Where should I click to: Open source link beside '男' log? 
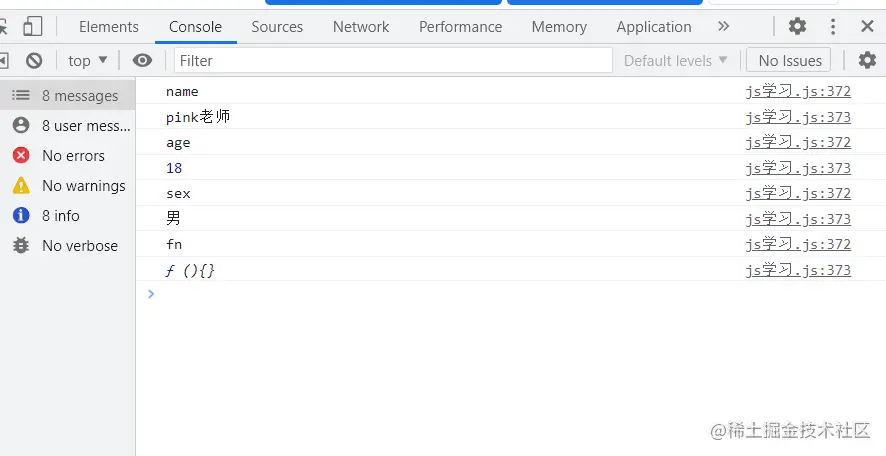(x=798, y=219)
